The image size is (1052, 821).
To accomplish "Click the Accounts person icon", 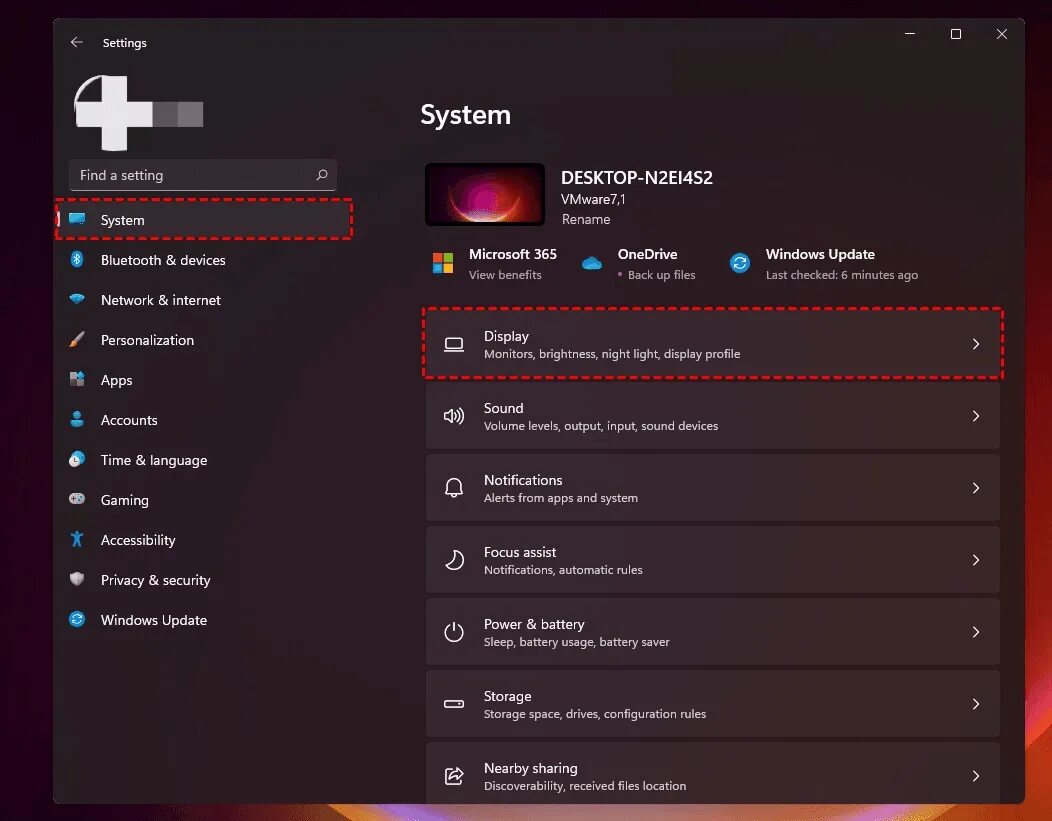I will 77,419.
